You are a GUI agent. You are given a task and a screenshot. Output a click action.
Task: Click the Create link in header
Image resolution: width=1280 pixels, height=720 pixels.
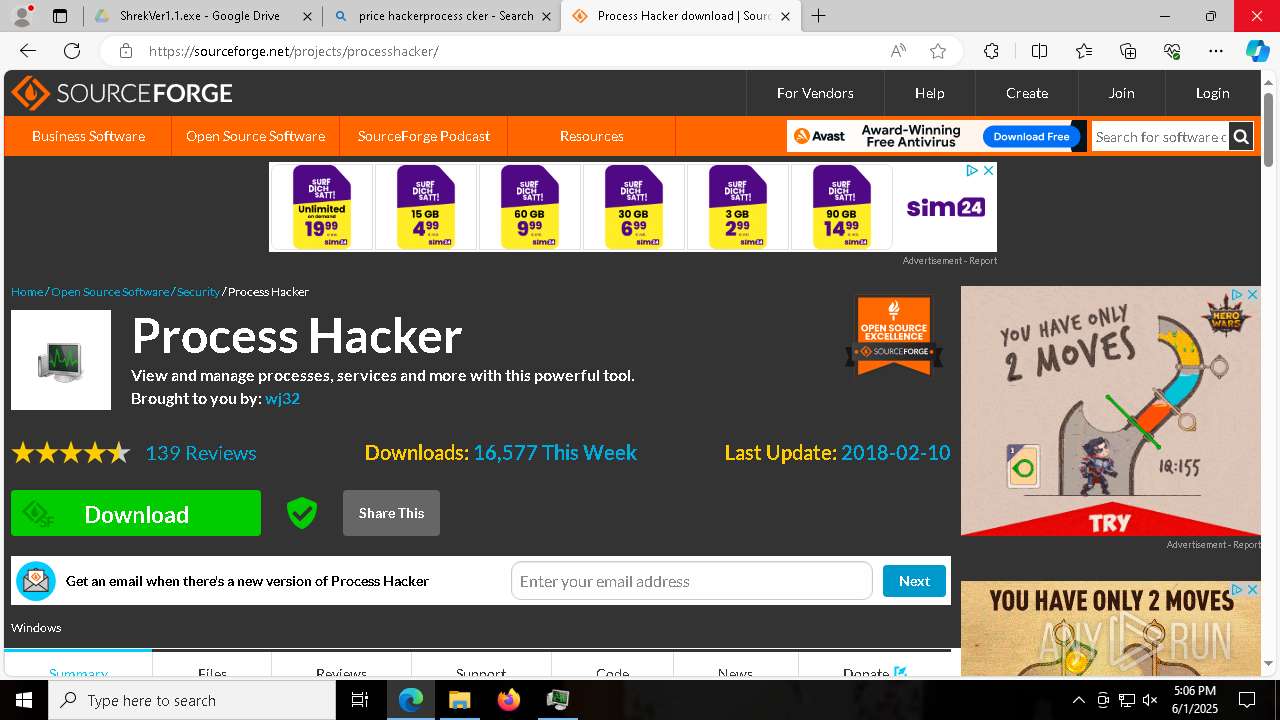[x=1027, y=93]
